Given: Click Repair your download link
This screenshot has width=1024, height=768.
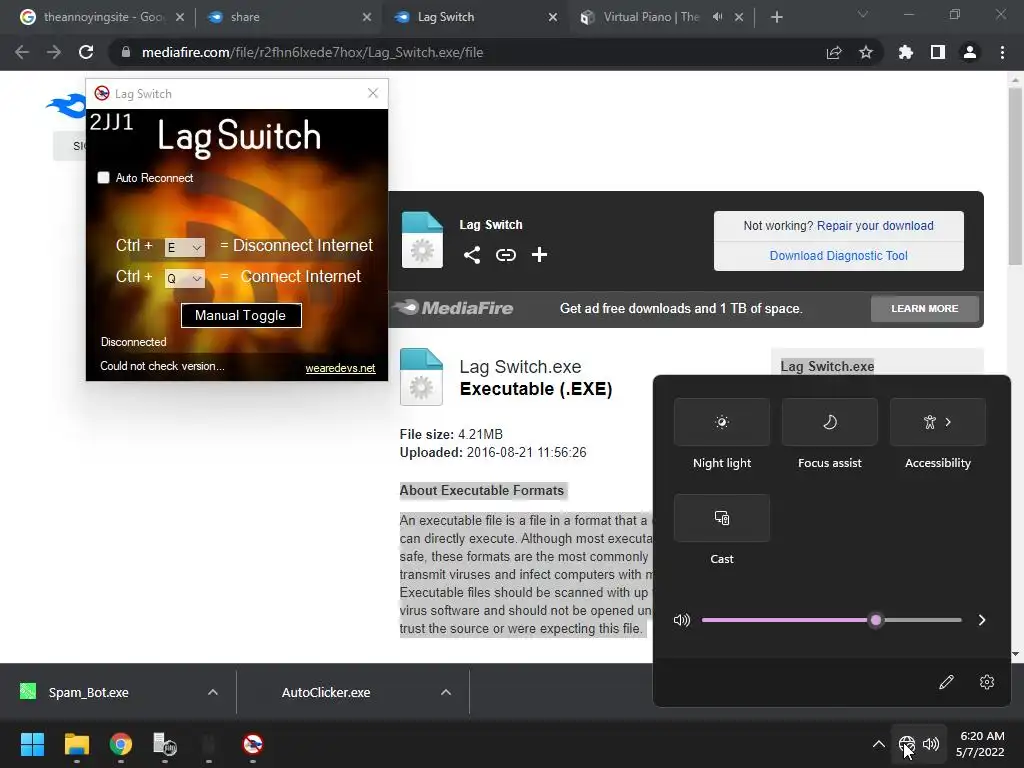Looking at the screenshot, I should [875, 225].
